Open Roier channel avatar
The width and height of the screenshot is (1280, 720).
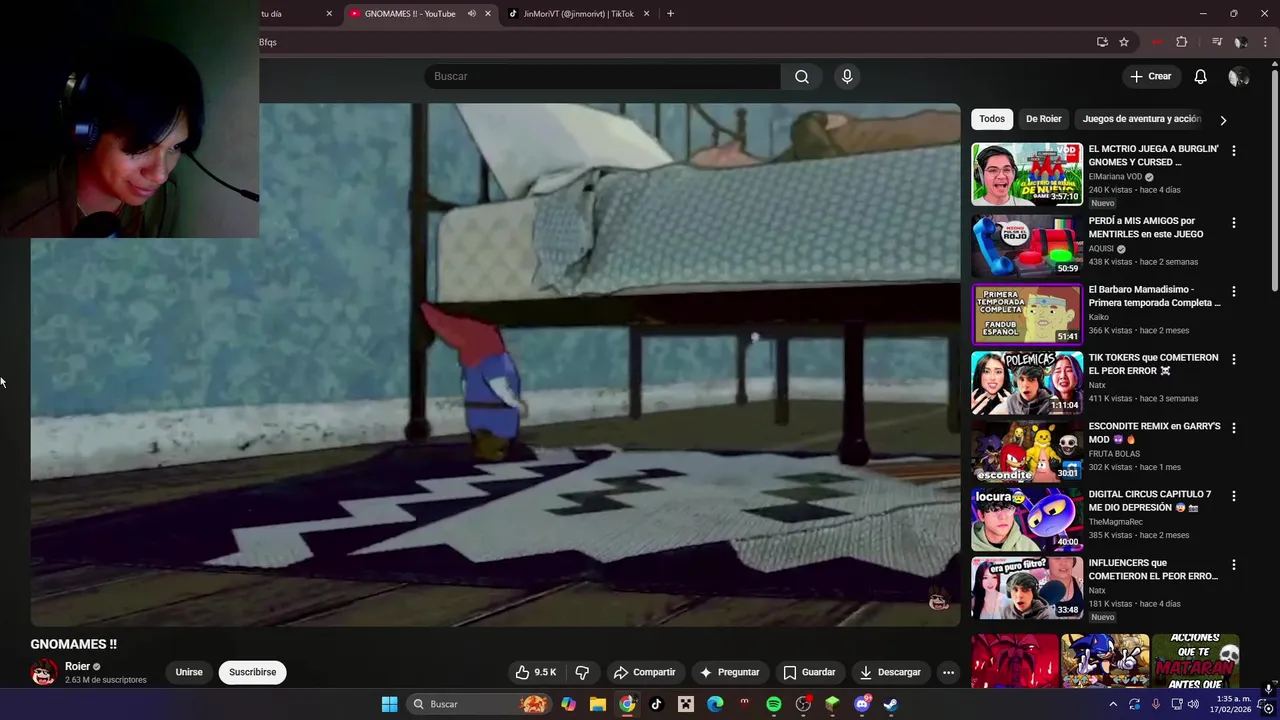pos(44,672)
